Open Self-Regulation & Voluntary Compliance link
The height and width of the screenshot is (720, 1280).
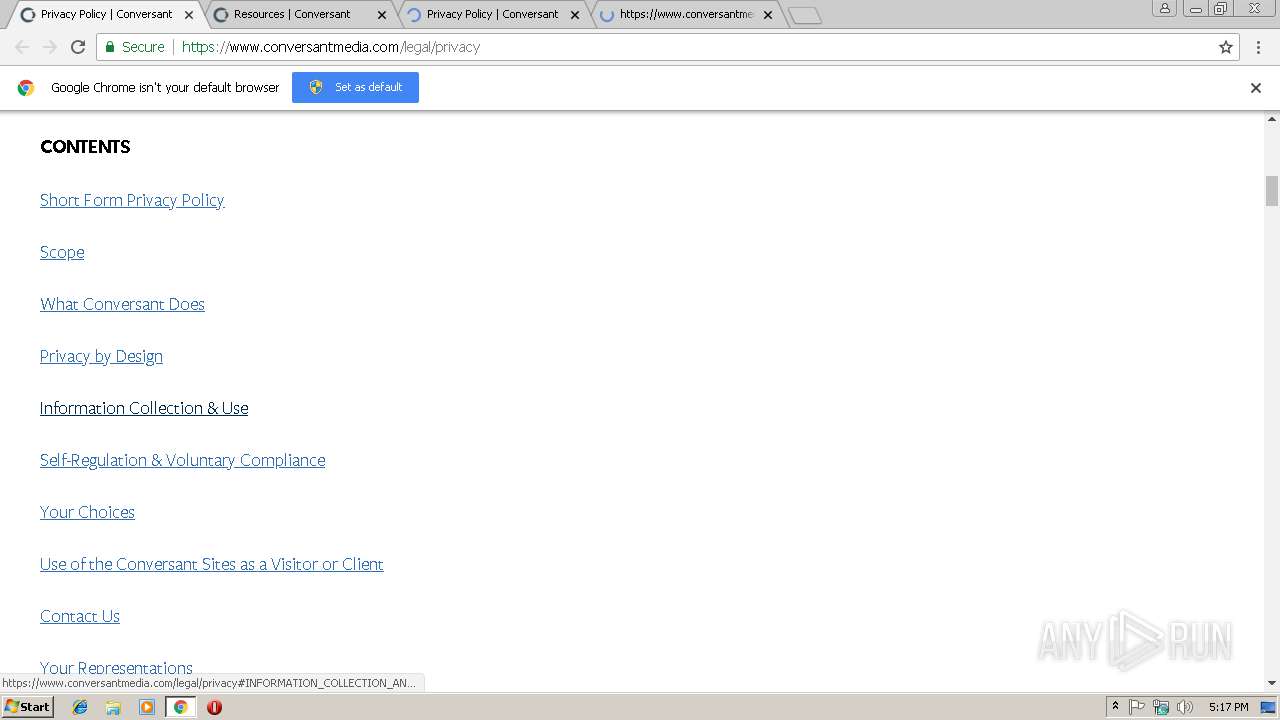click(182, 460)
